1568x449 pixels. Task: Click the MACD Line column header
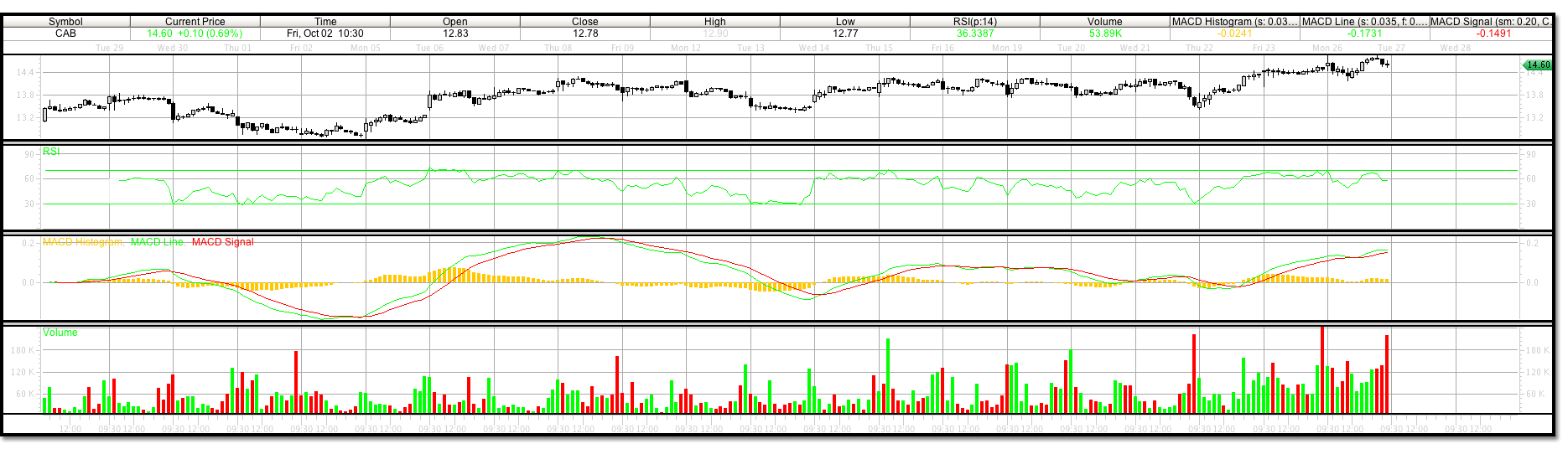1364,22
